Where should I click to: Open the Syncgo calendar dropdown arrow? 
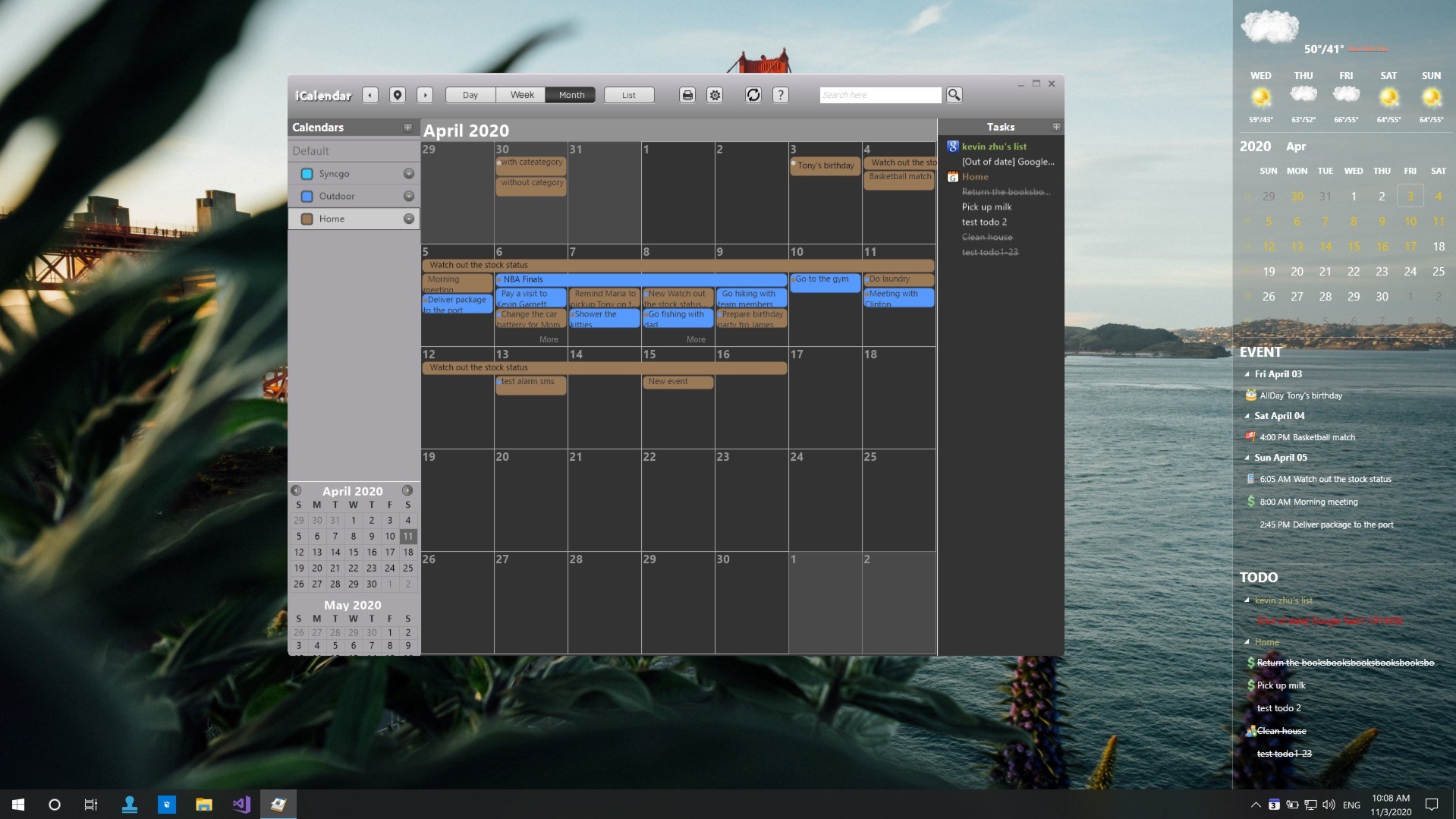[x=409, y=173]
